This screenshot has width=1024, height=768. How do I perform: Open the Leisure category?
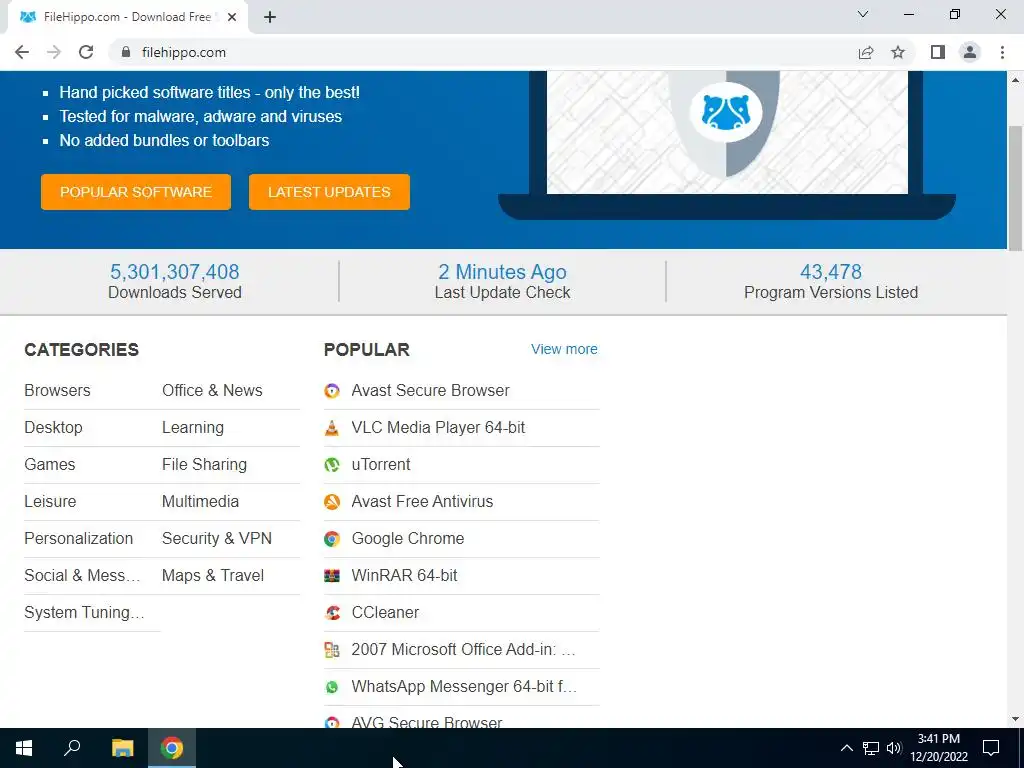(50, 502)
